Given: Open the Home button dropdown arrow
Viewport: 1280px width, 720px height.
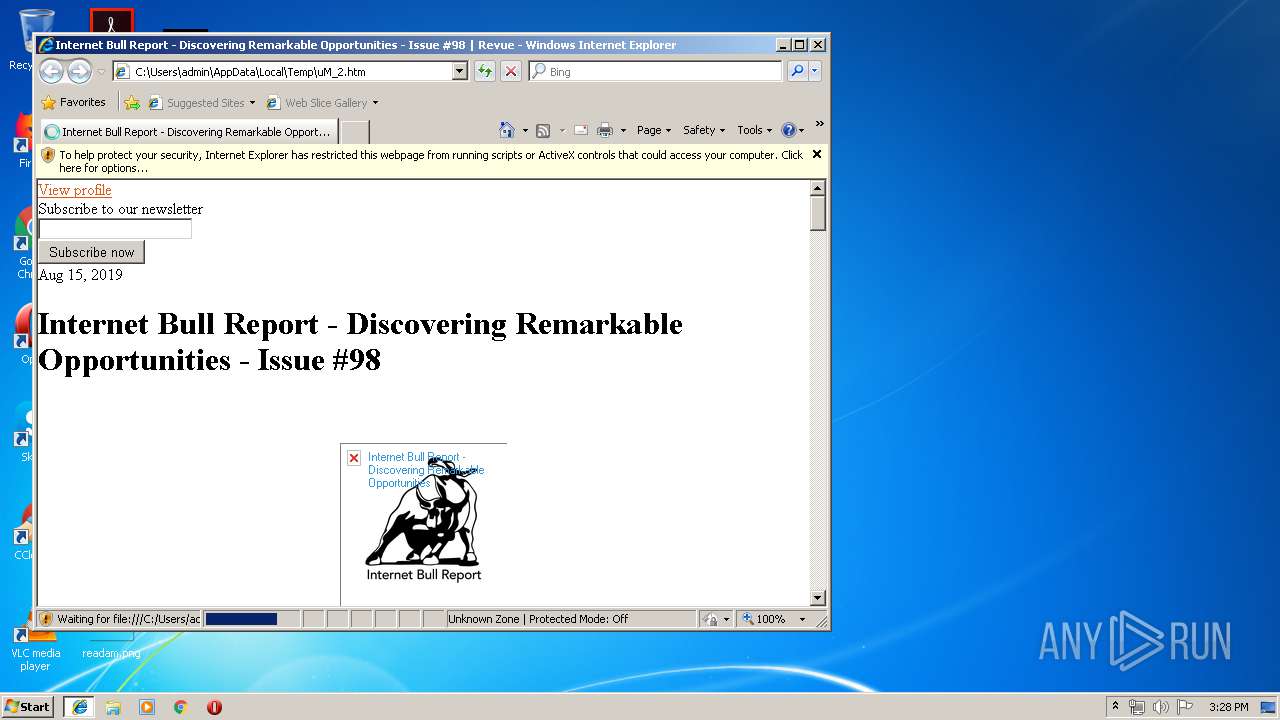Looking at the screenshot, I should [525, 130].
